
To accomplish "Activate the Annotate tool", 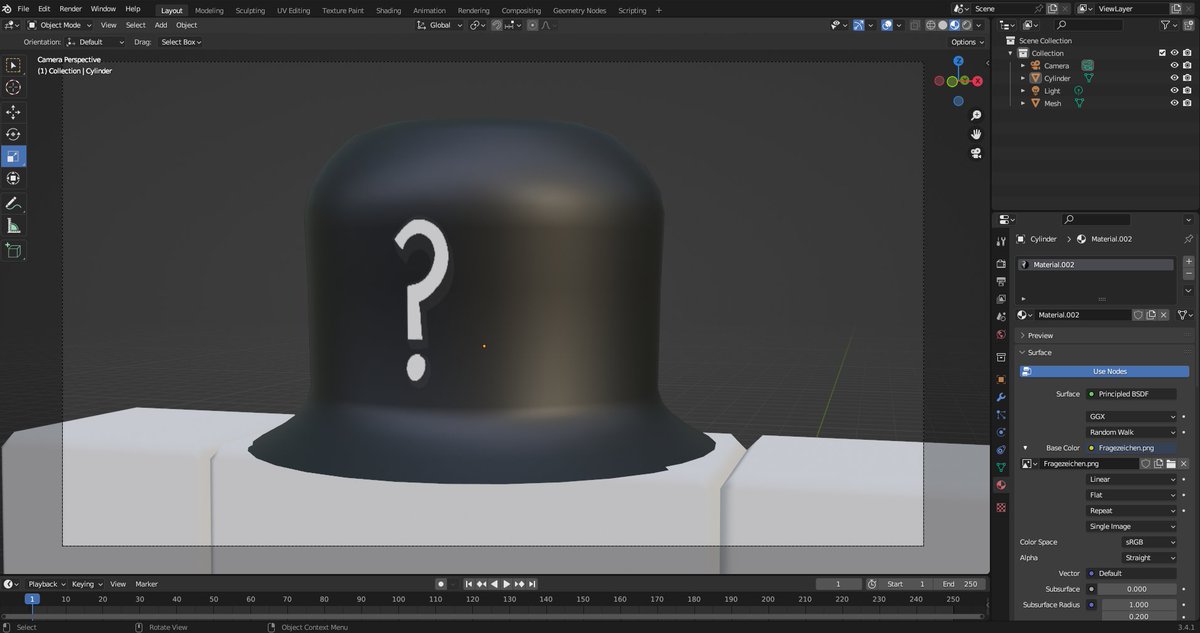I will (14, 203).
